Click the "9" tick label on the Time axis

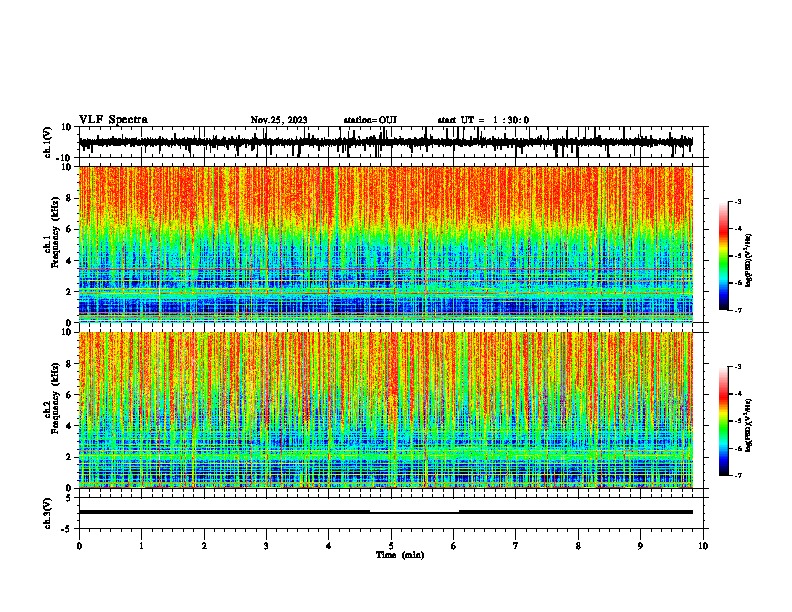[x=640, y=546]
